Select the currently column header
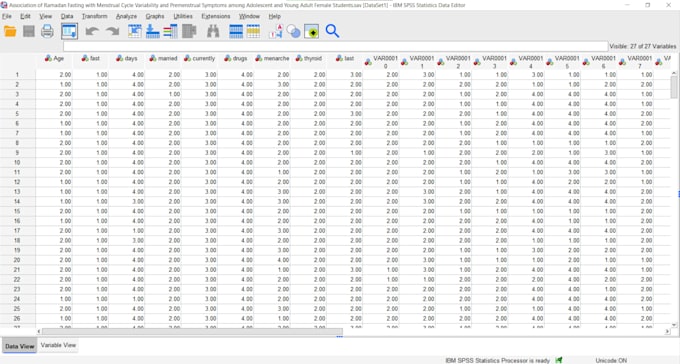 (x=199, y=59)
